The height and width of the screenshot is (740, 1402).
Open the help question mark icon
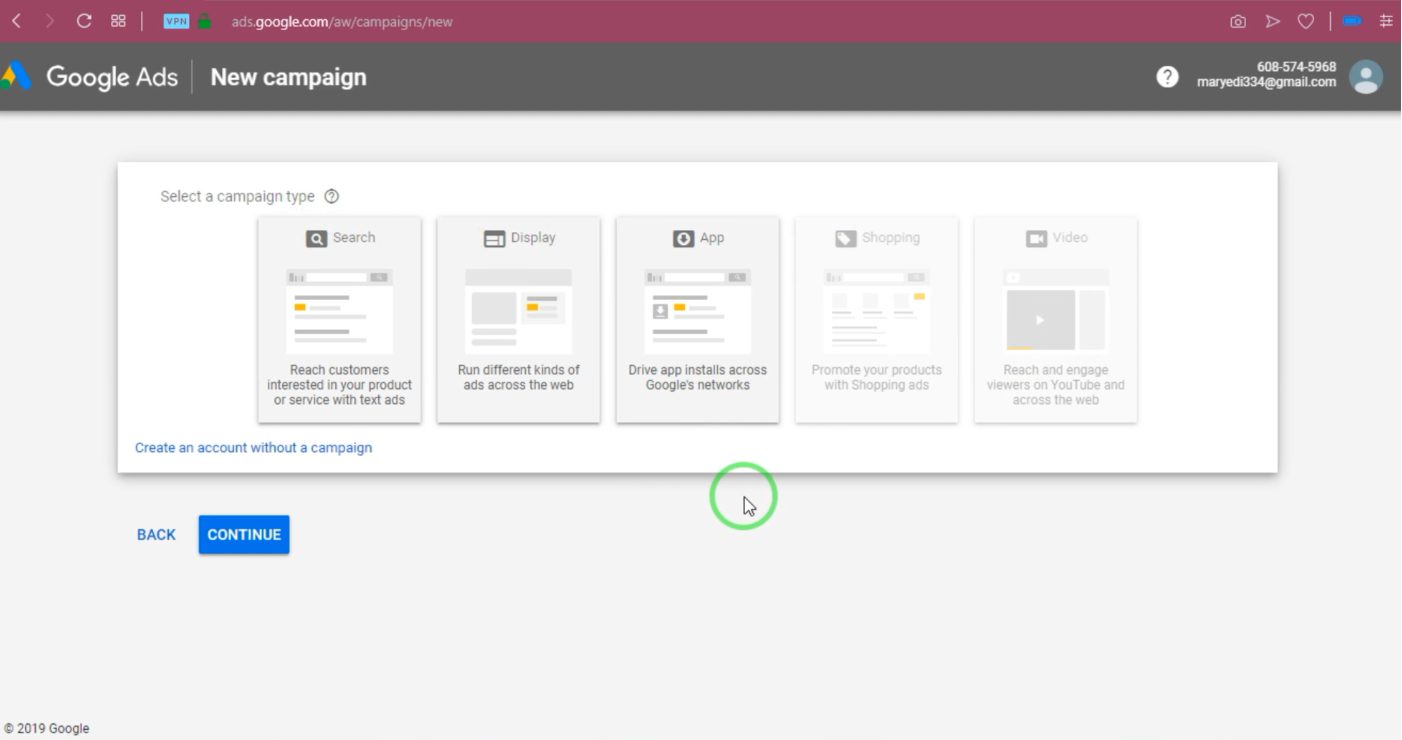pyautogui.click(x=1167, y=77)
